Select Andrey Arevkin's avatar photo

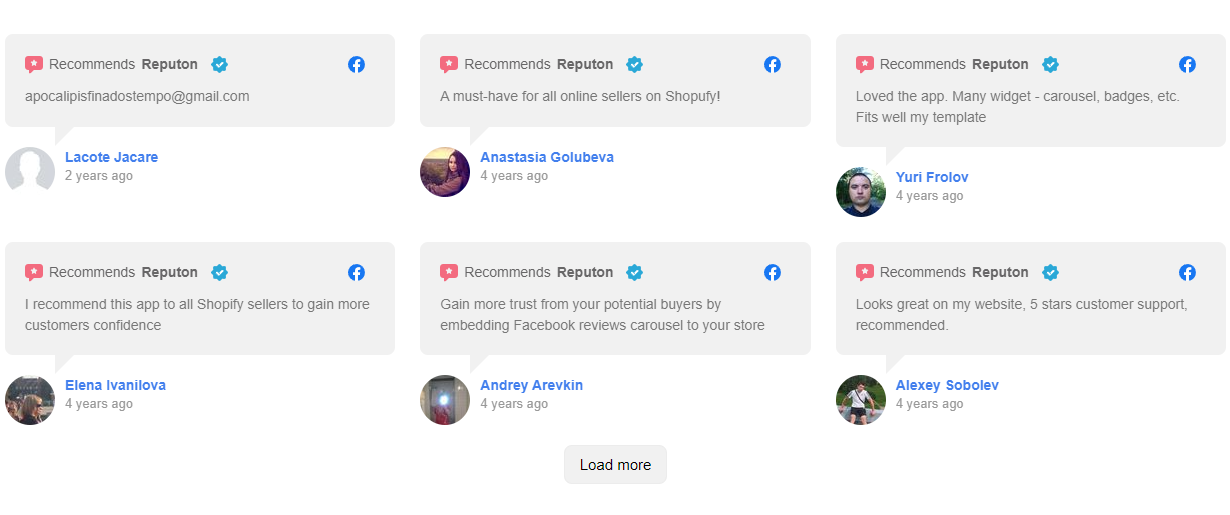point(445,400)
